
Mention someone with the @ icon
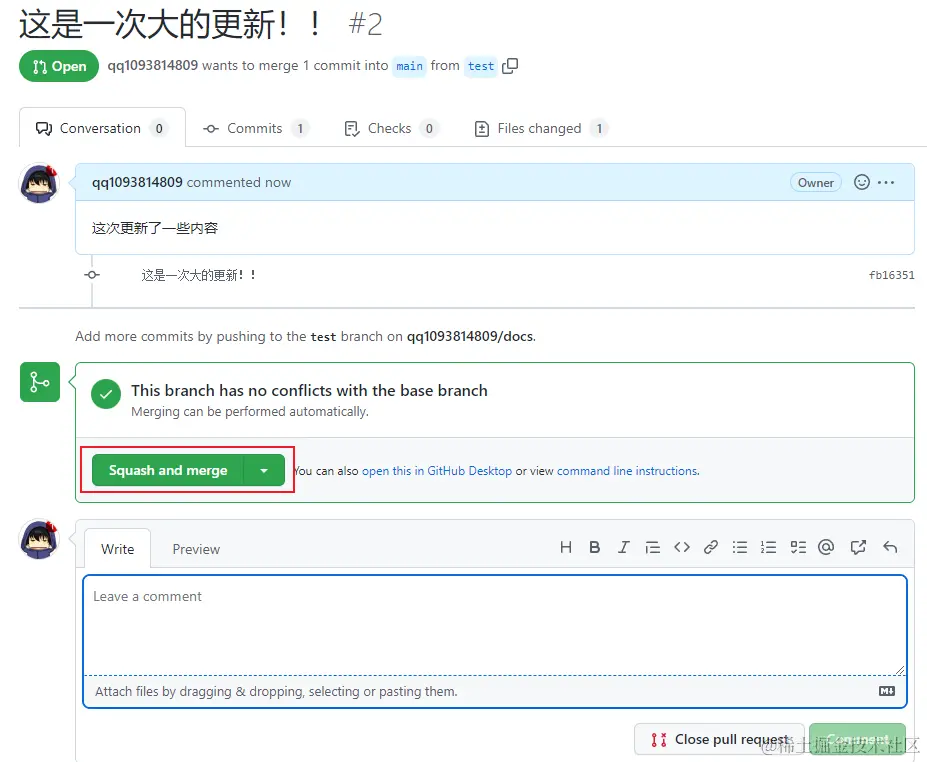[x=826, y=547]
